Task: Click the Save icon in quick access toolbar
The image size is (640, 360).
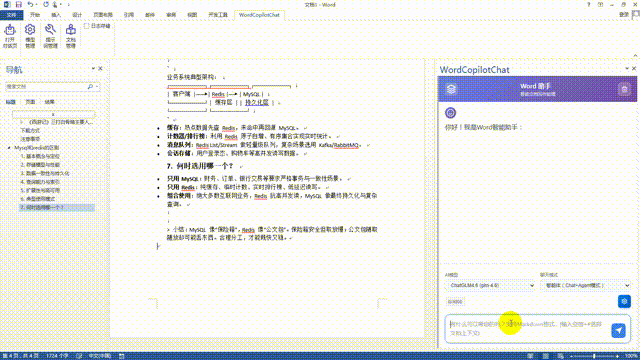Action: (x=19, y=4)
